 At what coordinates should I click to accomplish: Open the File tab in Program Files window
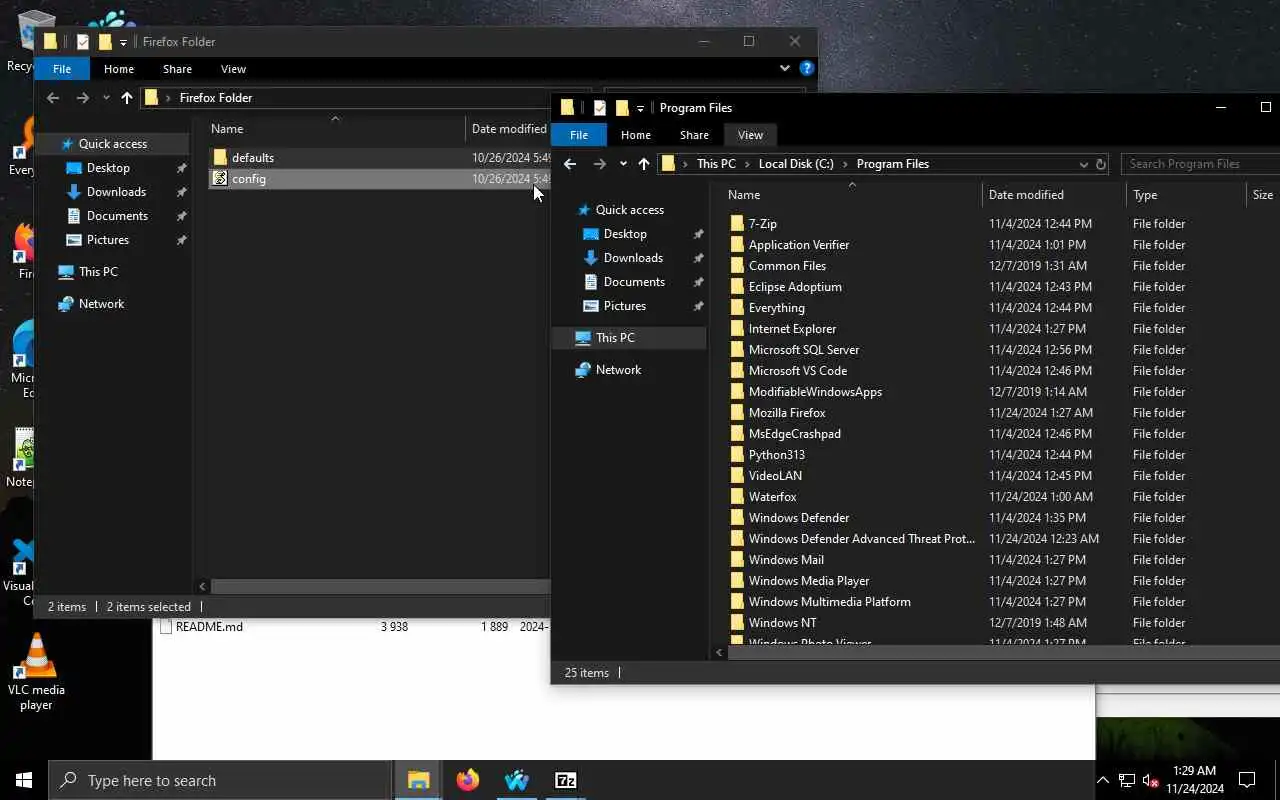[x=579, y=135]
